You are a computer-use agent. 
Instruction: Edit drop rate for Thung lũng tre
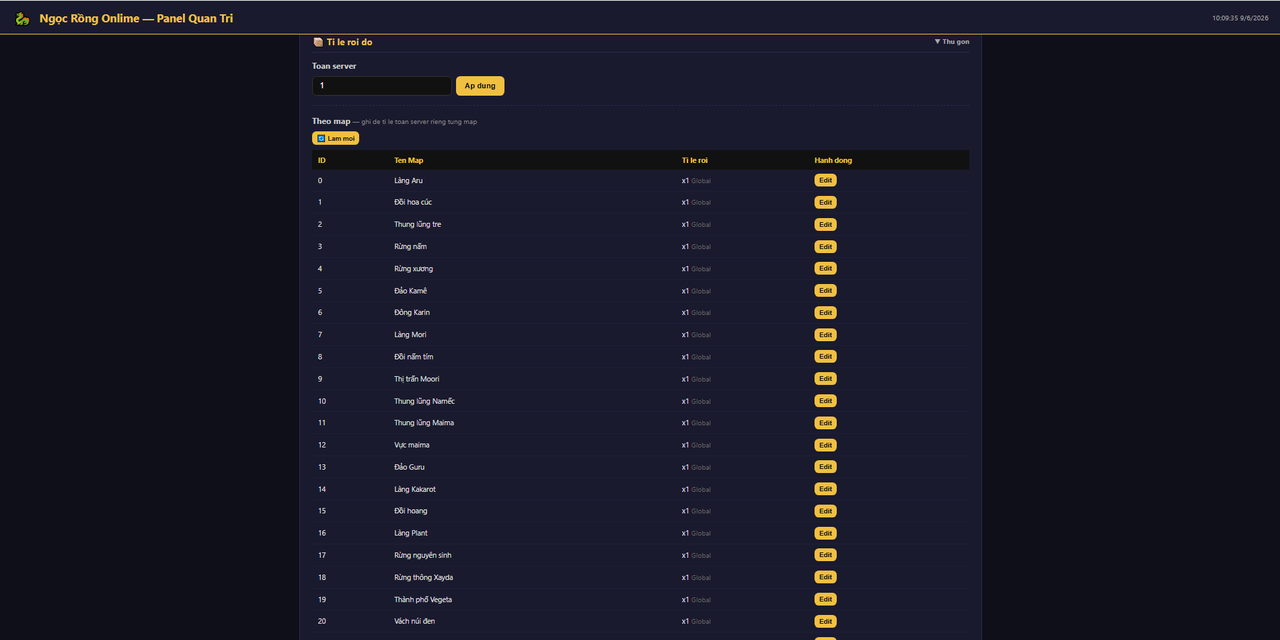pyautogui.click(x=825, y=224)
